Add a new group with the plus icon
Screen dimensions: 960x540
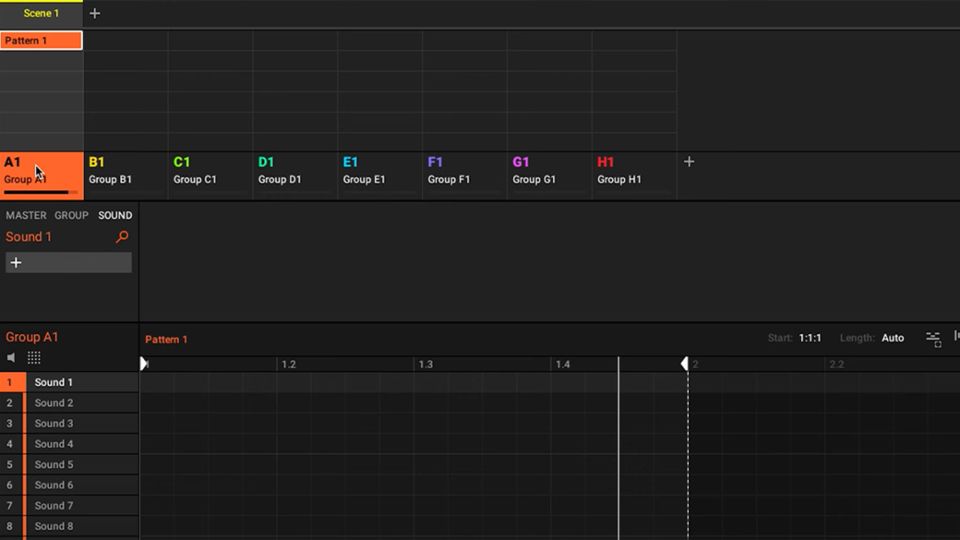[x=688, y=162]
